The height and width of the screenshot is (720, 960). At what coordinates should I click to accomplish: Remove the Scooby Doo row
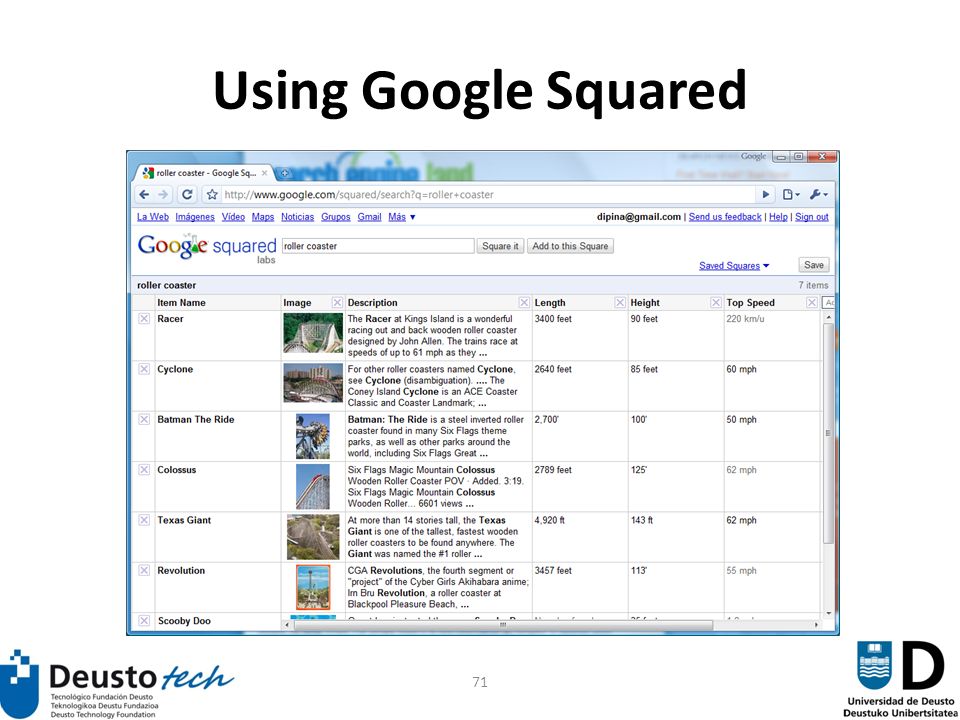click(x=144, y=620)
